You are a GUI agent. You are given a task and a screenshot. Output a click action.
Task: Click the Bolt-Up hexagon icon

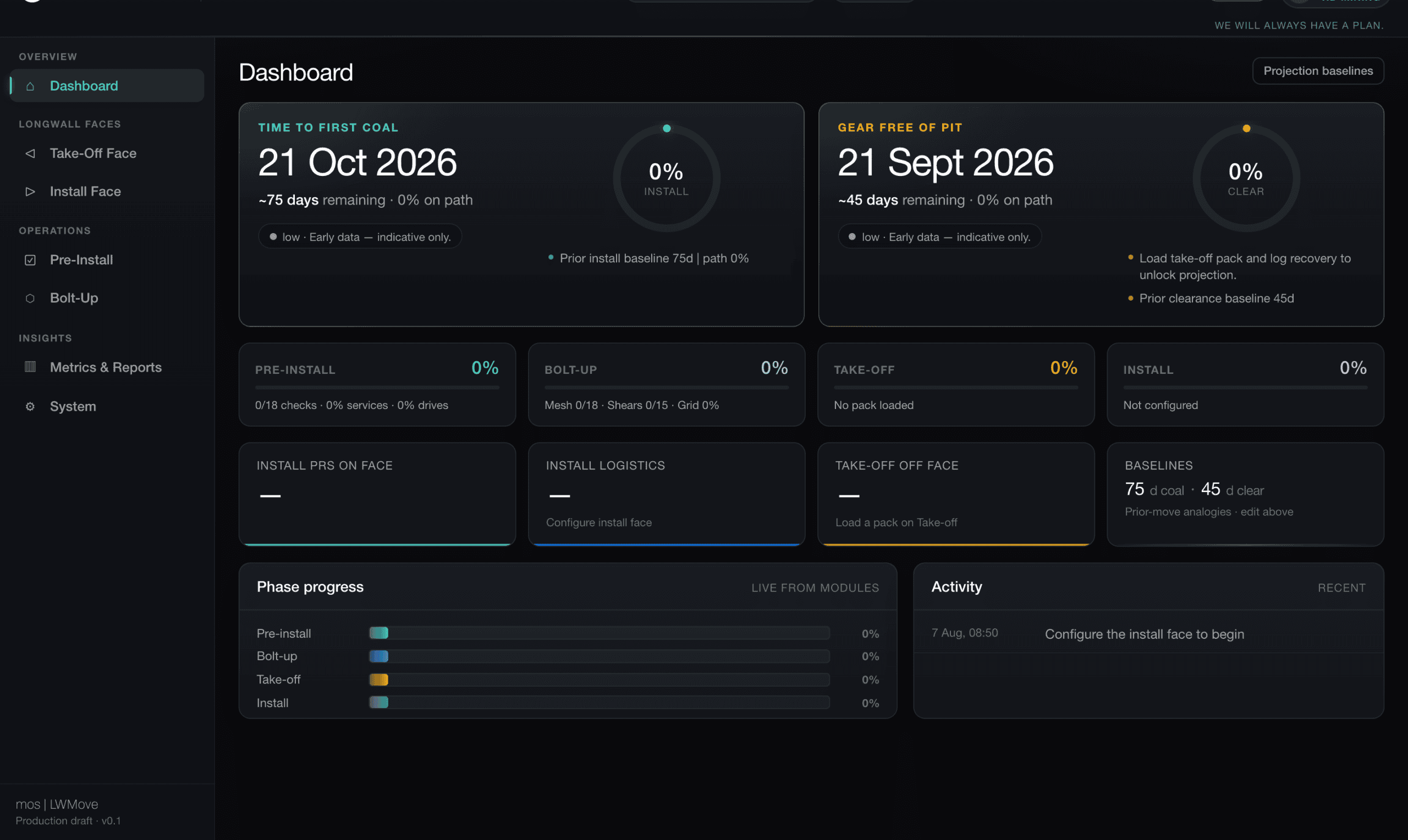tap(30, 298)
